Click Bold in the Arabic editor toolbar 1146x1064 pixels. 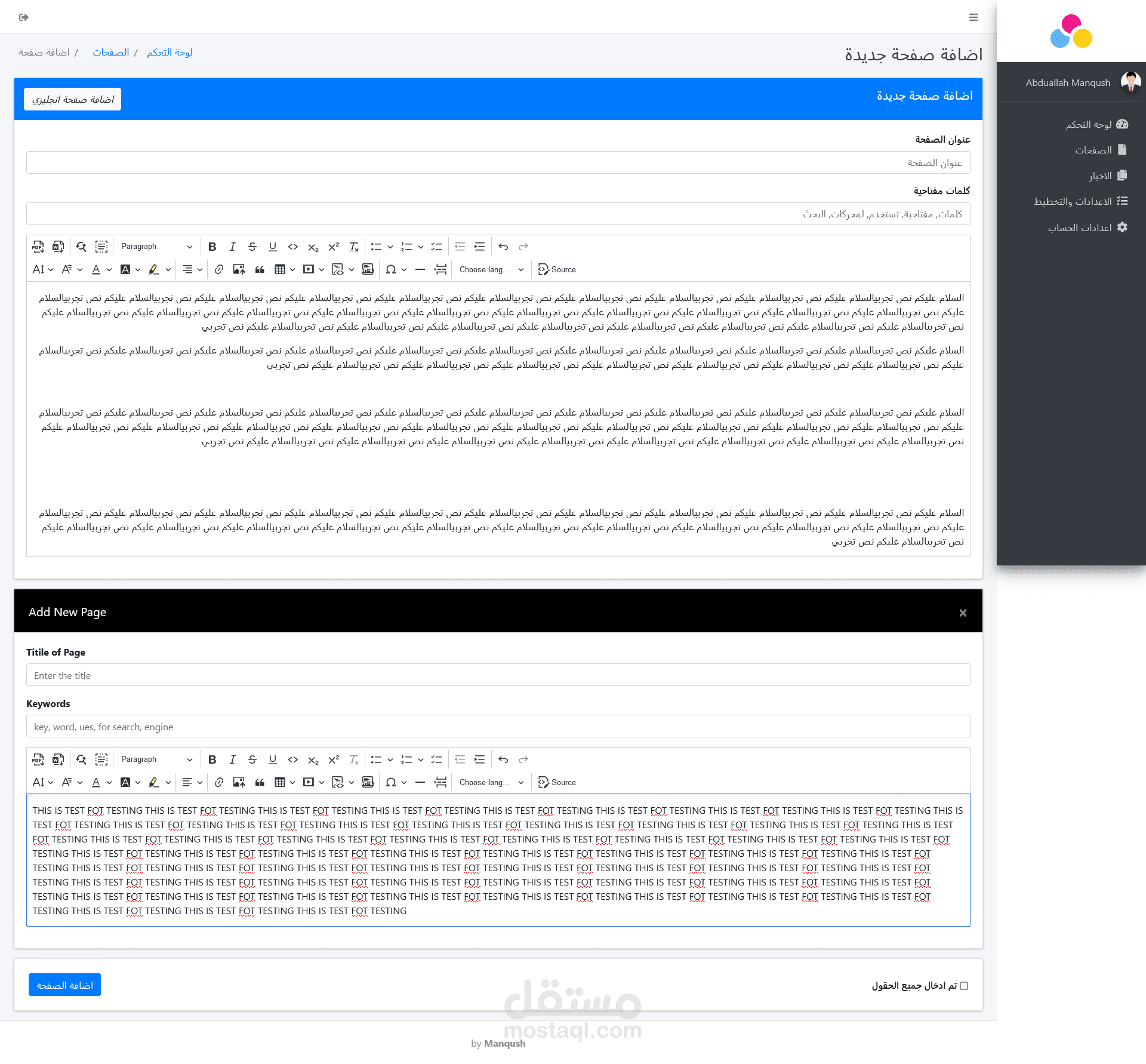pos(212,247)
